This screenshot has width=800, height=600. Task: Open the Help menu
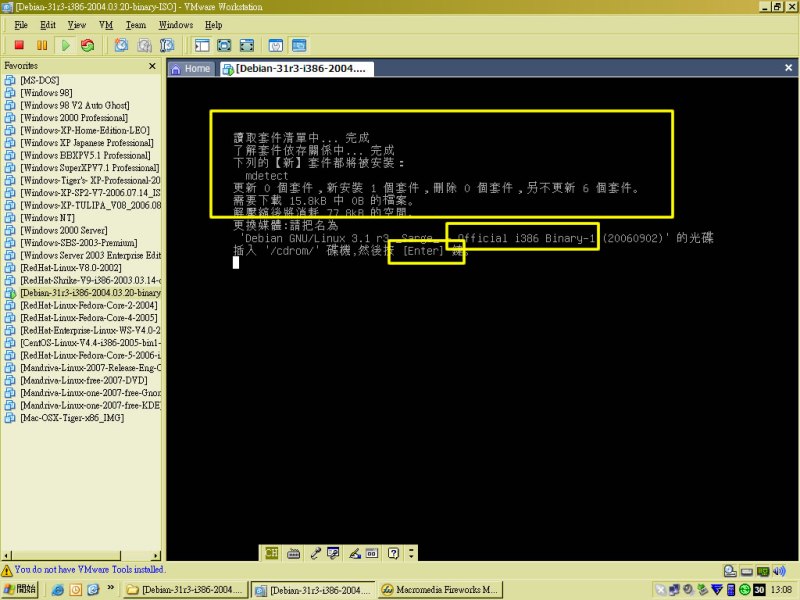tap(214, 25)
